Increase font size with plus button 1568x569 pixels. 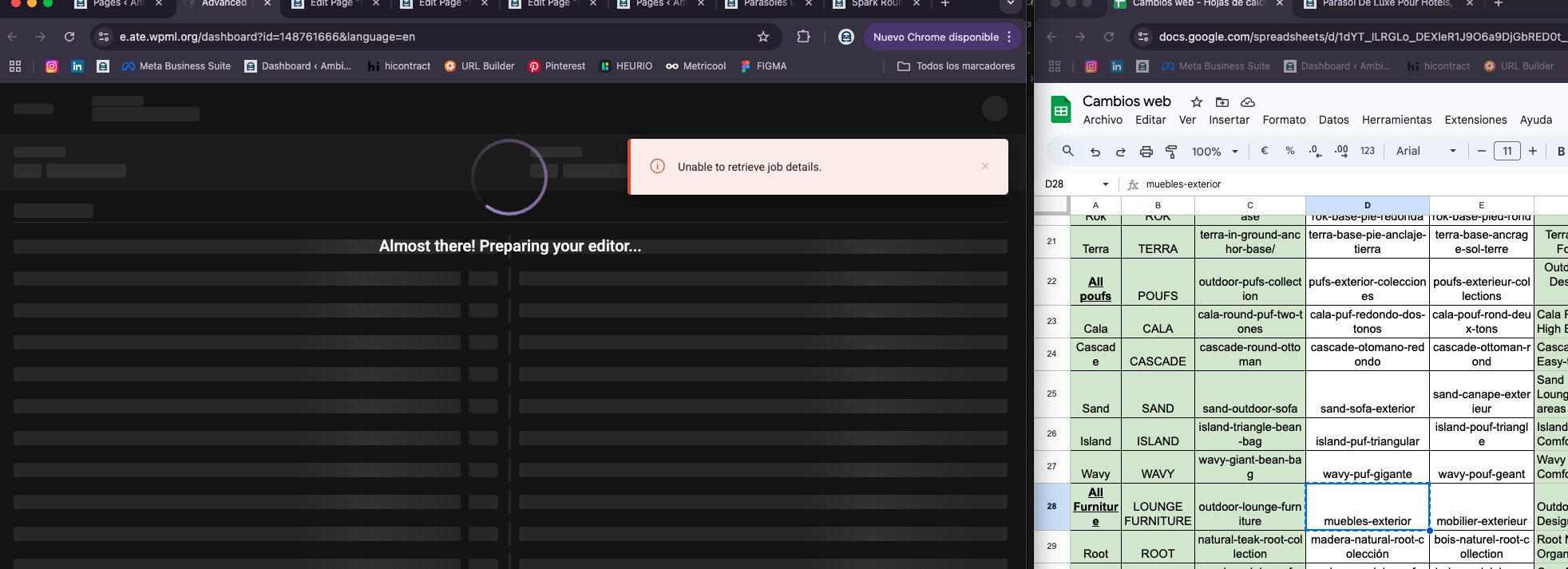[1532, 151]
